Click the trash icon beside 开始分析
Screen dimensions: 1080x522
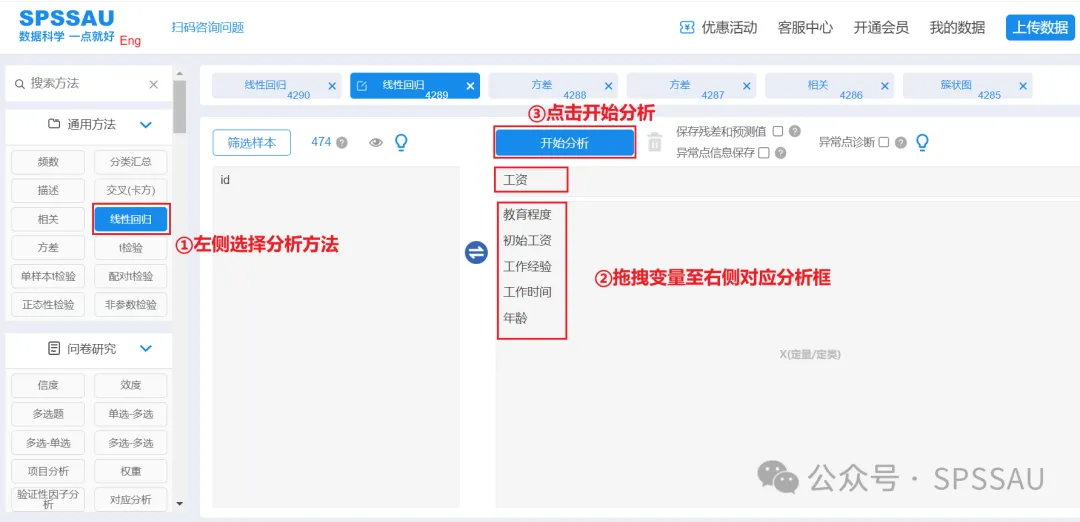point(655,142)
